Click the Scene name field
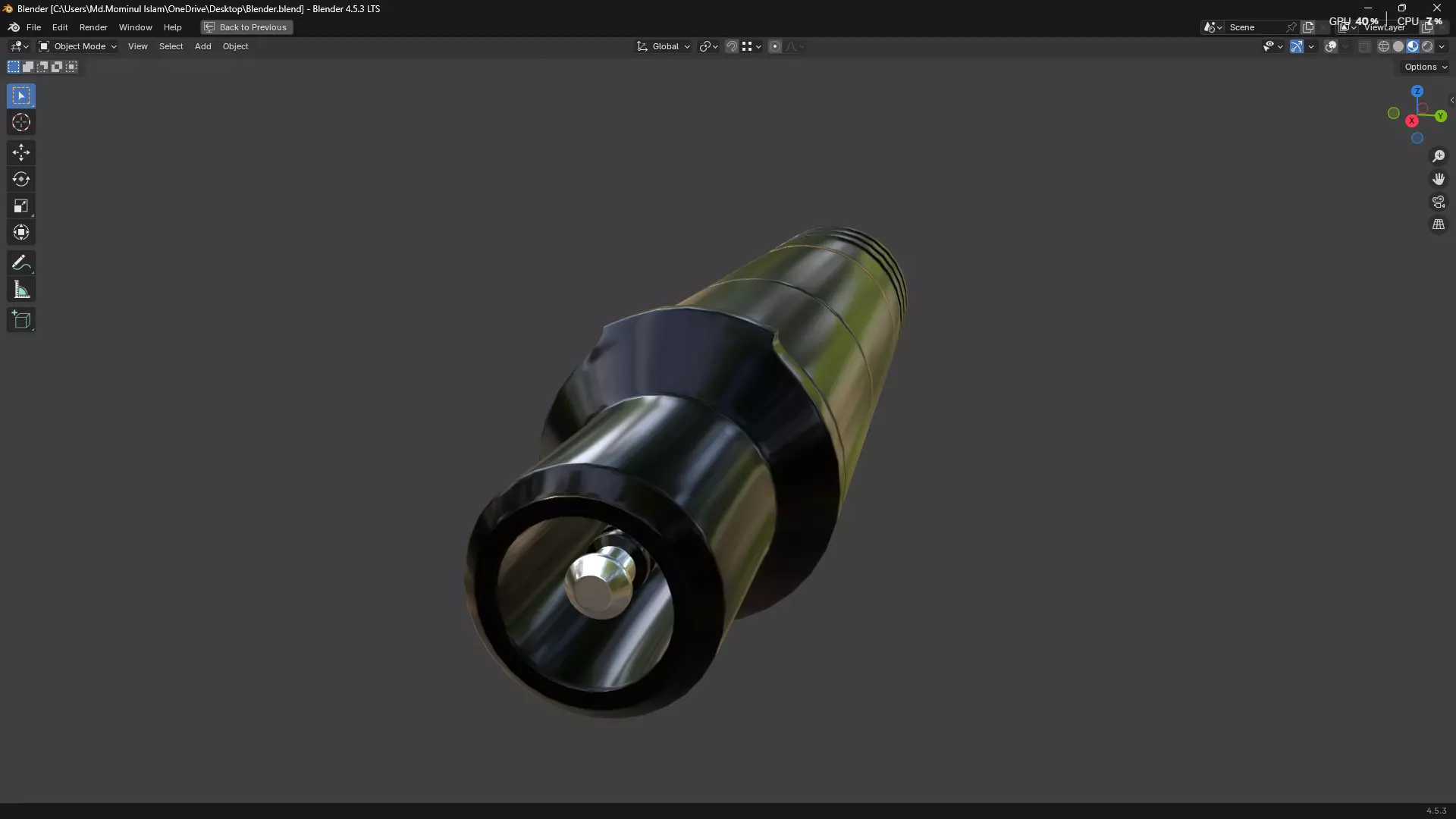Screen dimensions: 1456x819 tap(1255, 27)
